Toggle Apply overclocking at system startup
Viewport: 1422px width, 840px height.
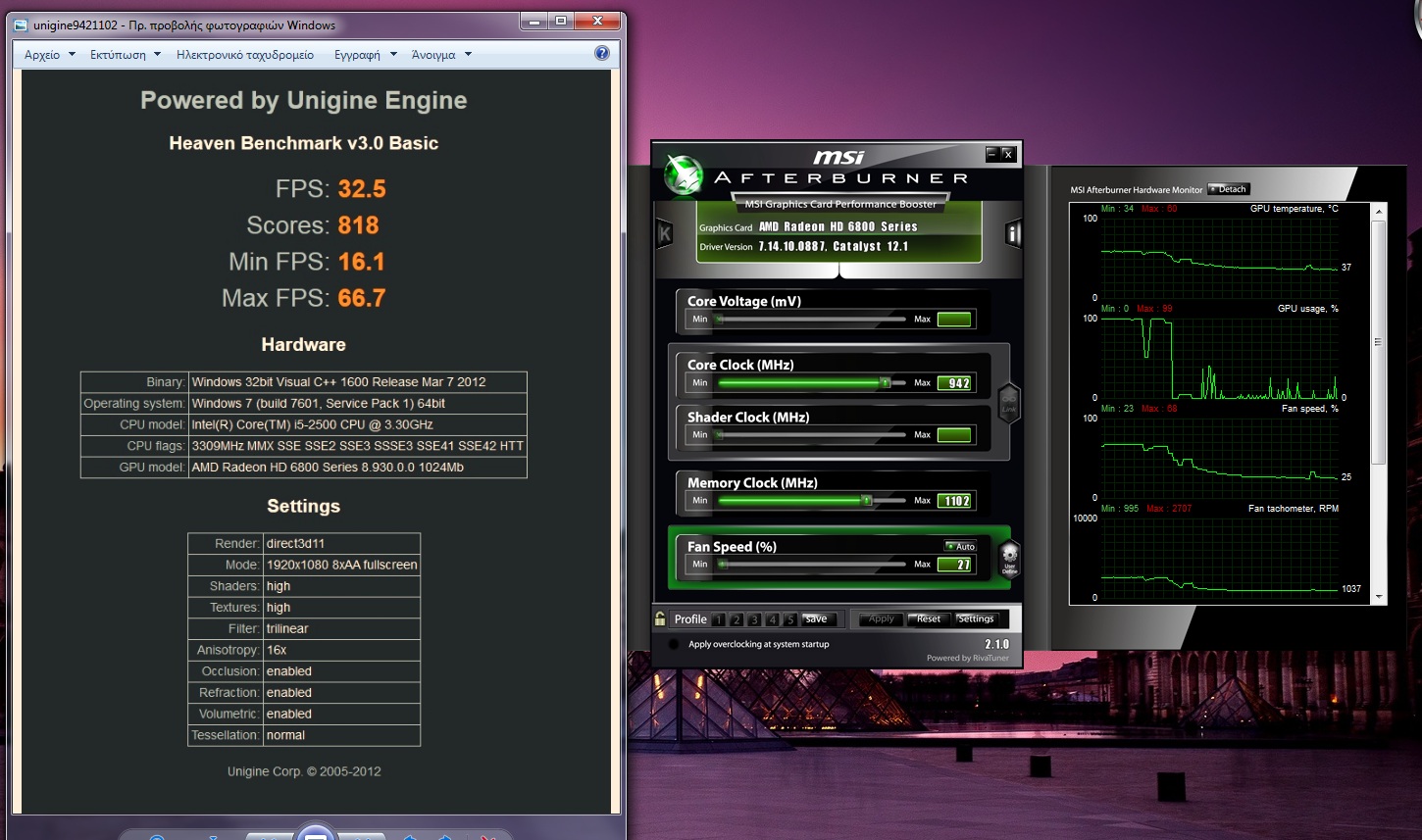(674, 644)
